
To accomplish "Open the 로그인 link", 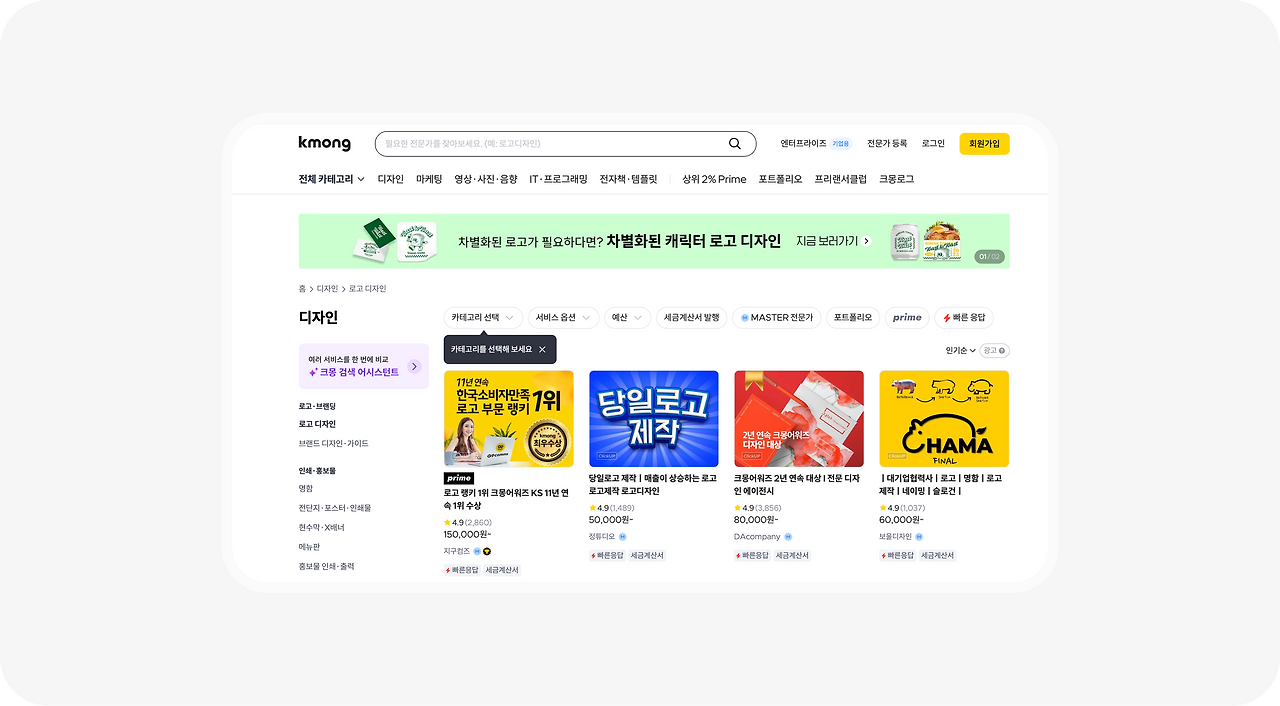I will pyautogui.click(x=933, y=144).
